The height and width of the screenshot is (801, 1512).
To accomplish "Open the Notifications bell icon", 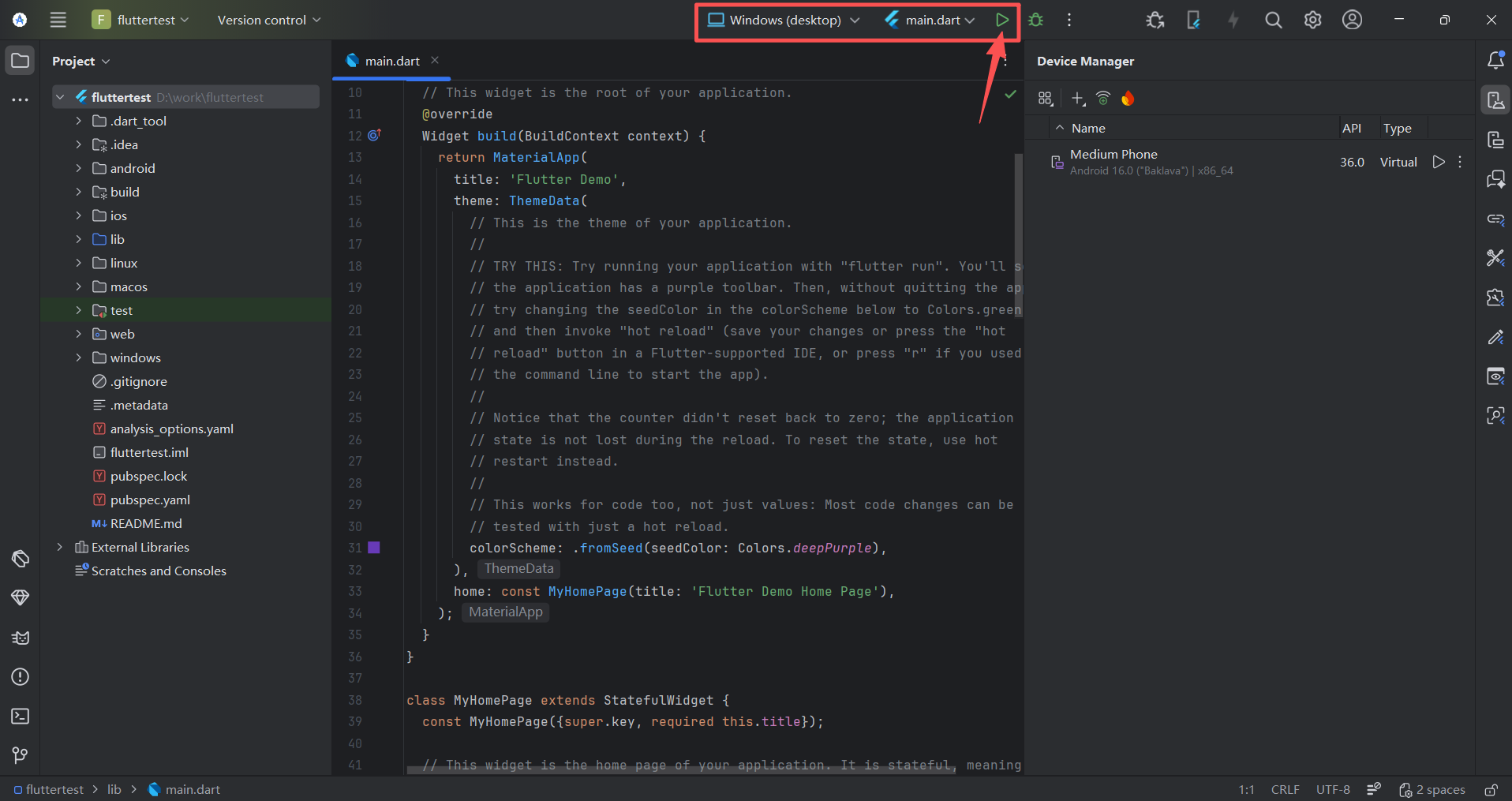I will point(1495,60).
